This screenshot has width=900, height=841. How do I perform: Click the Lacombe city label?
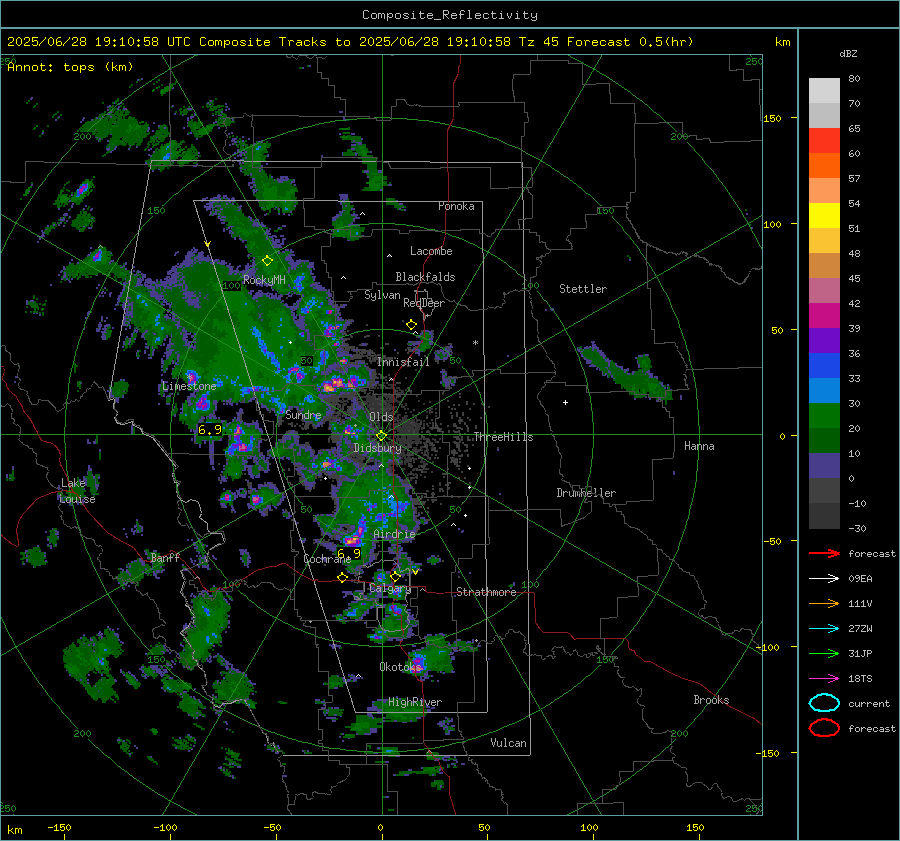click(431, 251)
